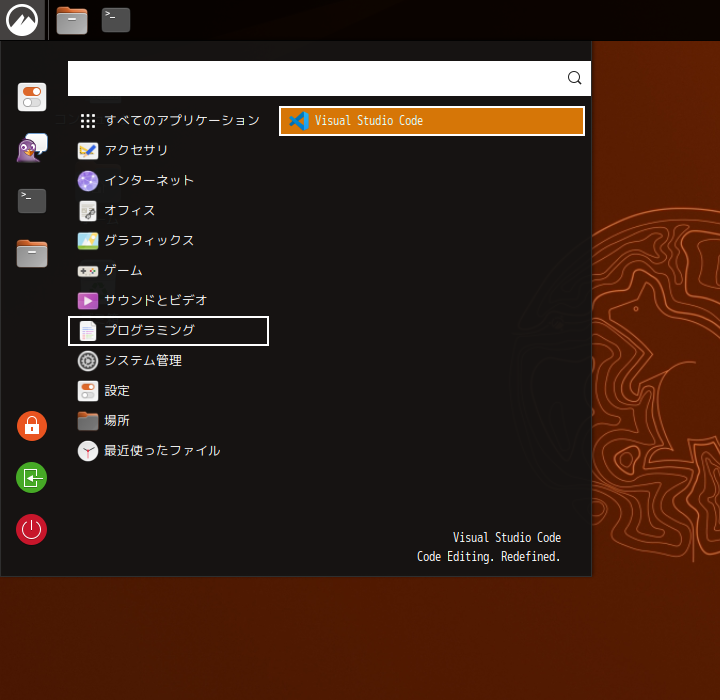Screen dimensions: 720x700
Task: Click the gamepad icon beside ゲーム
Action: (88, 271)
